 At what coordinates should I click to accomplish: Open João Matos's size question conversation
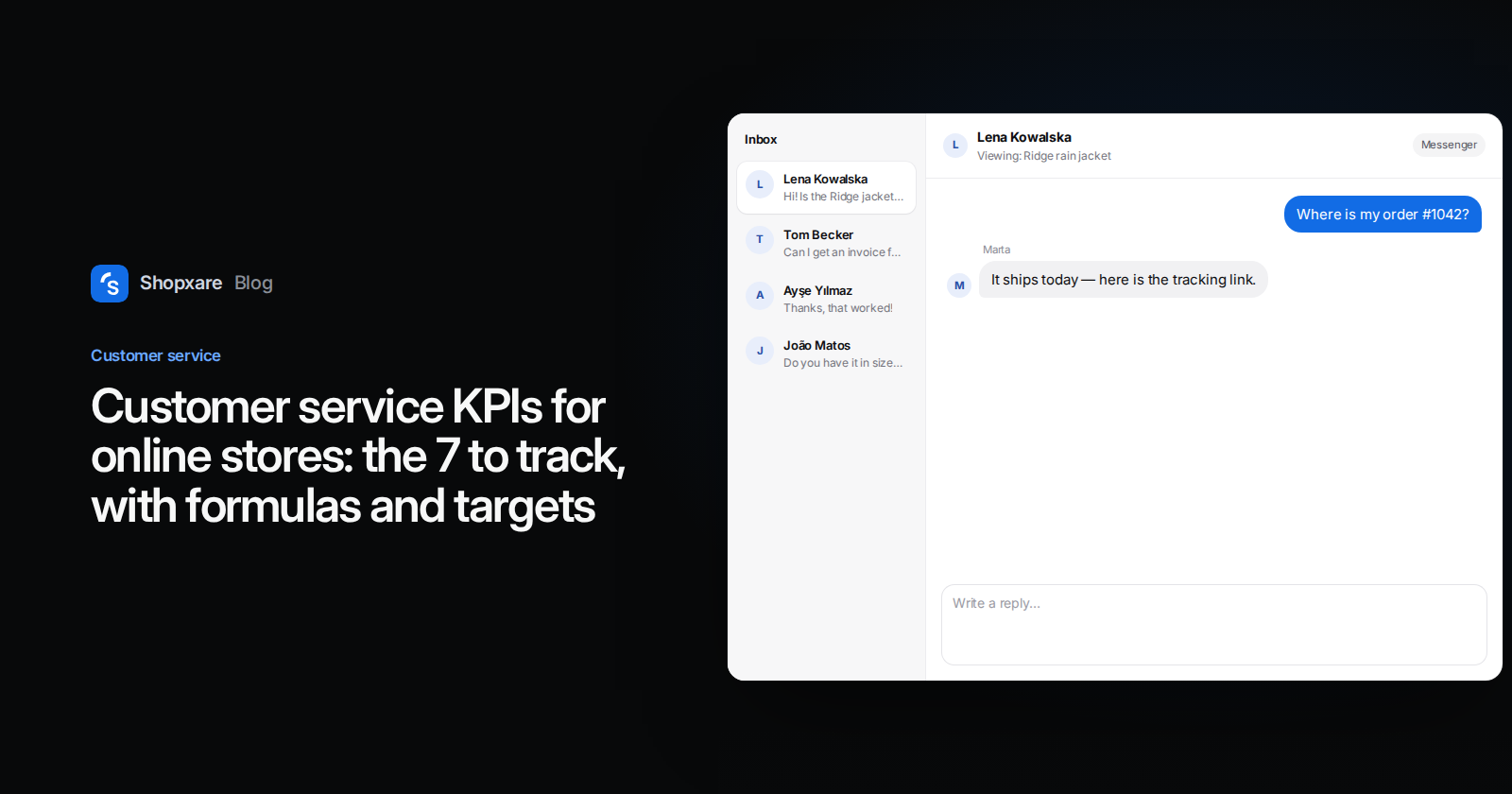(826, 354)
